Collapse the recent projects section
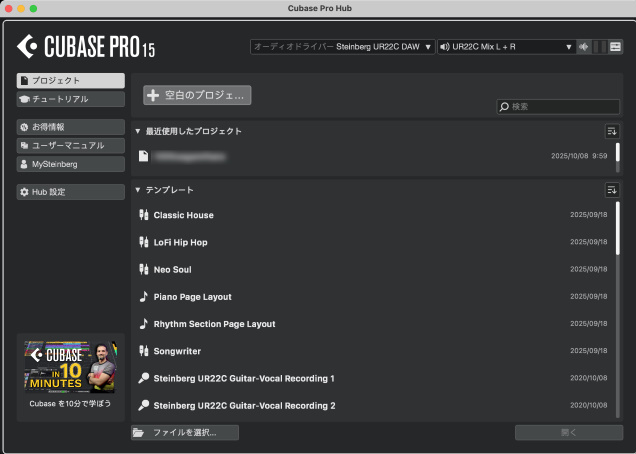 point(138,131)
